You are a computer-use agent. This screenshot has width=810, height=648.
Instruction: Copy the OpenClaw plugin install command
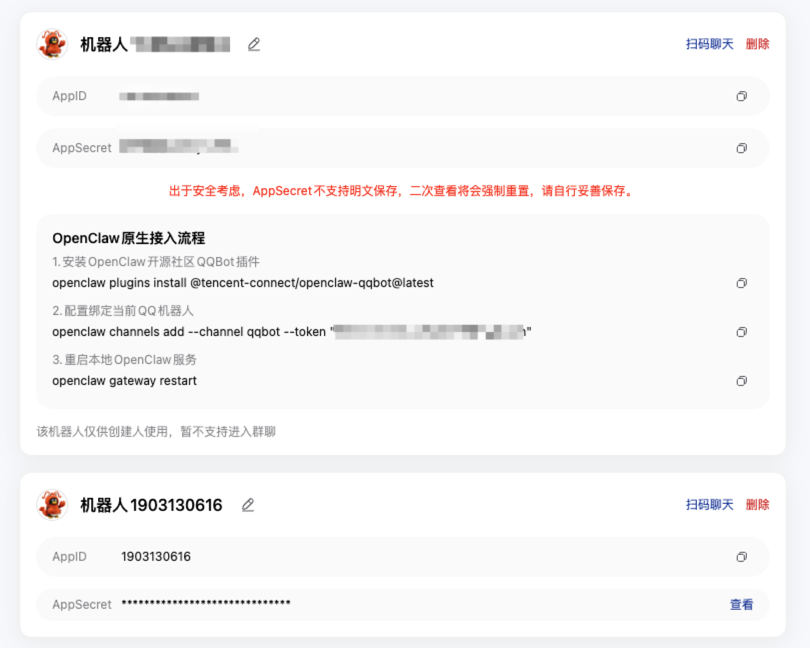pyautogui.click(x=741, y=283)
